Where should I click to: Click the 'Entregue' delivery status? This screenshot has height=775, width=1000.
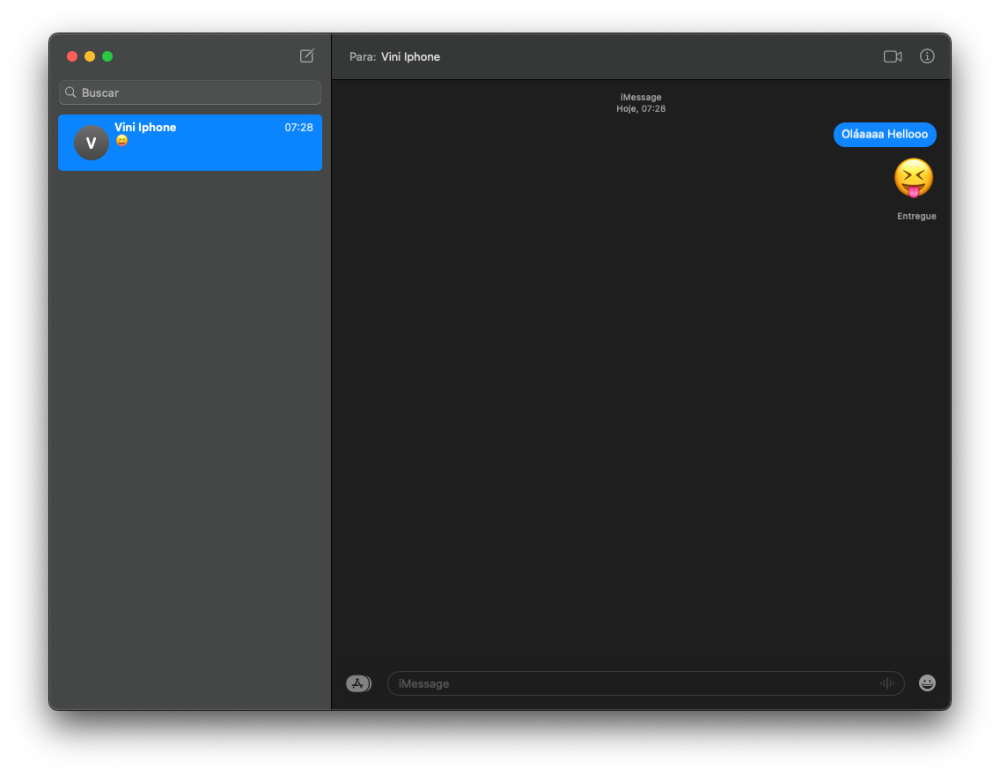click(x=916, y=216)
